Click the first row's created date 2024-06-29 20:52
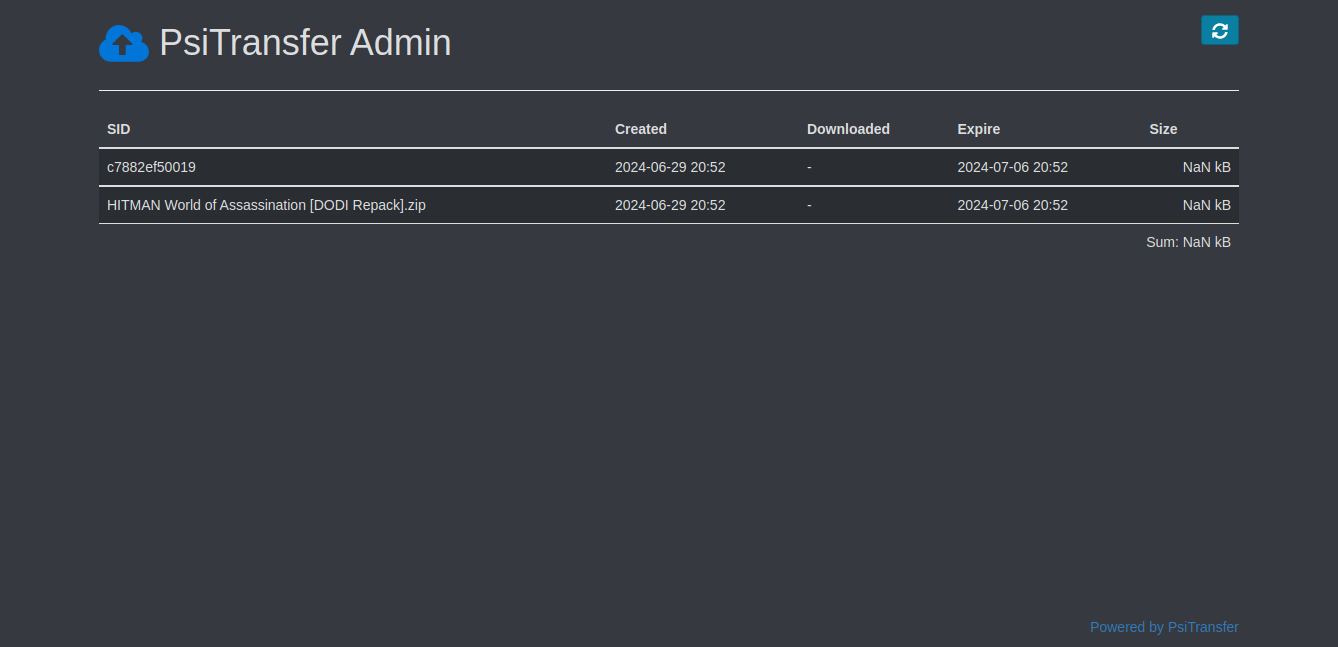 click(x=670, y=167)
